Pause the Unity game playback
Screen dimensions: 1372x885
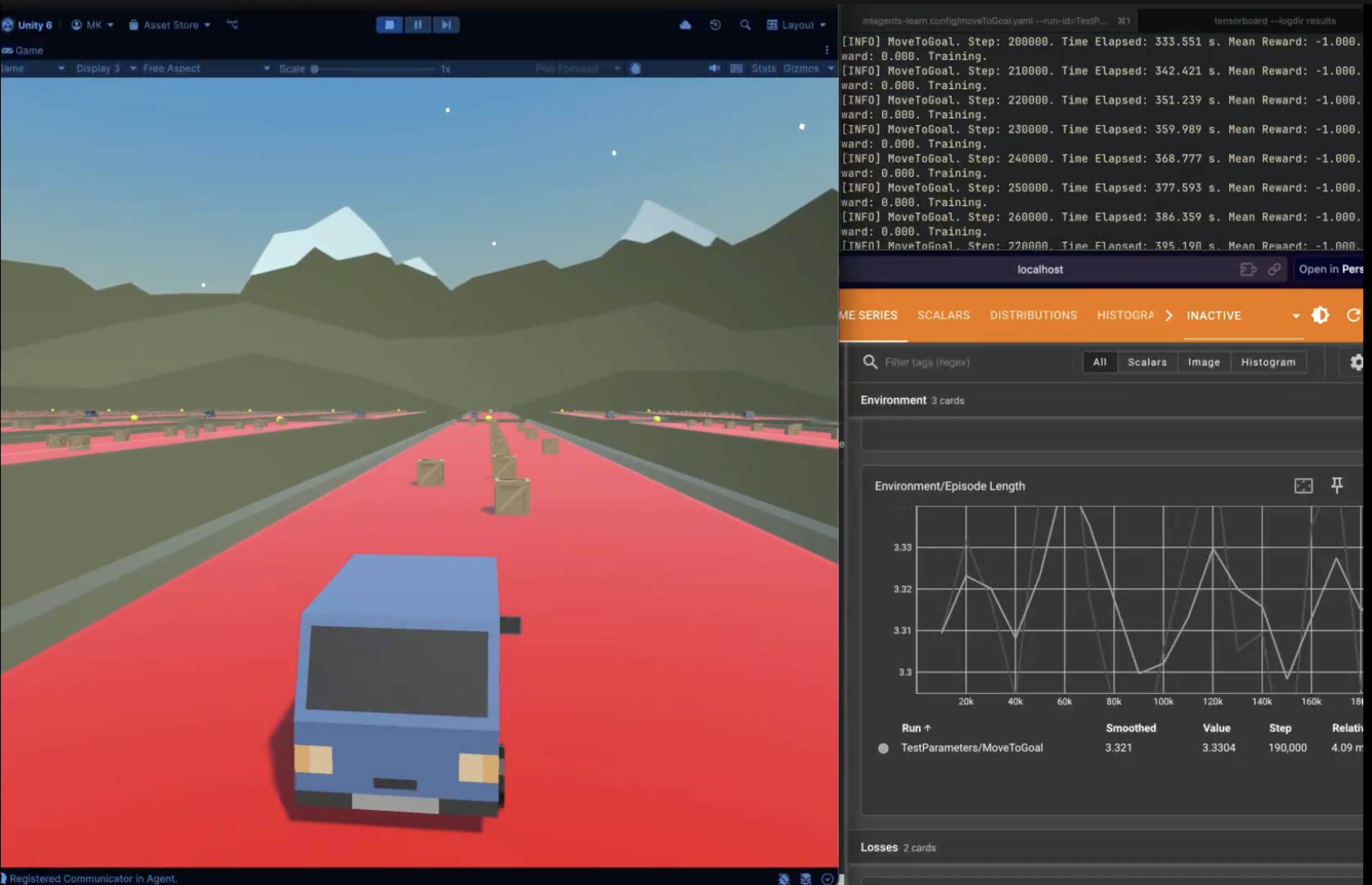click(x=417, y=25)
